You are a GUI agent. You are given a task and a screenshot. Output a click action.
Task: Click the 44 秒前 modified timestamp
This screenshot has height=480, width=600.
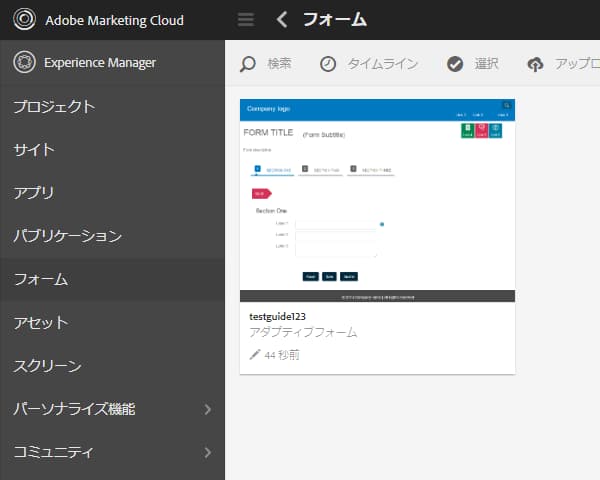click(x=282, y=355)
